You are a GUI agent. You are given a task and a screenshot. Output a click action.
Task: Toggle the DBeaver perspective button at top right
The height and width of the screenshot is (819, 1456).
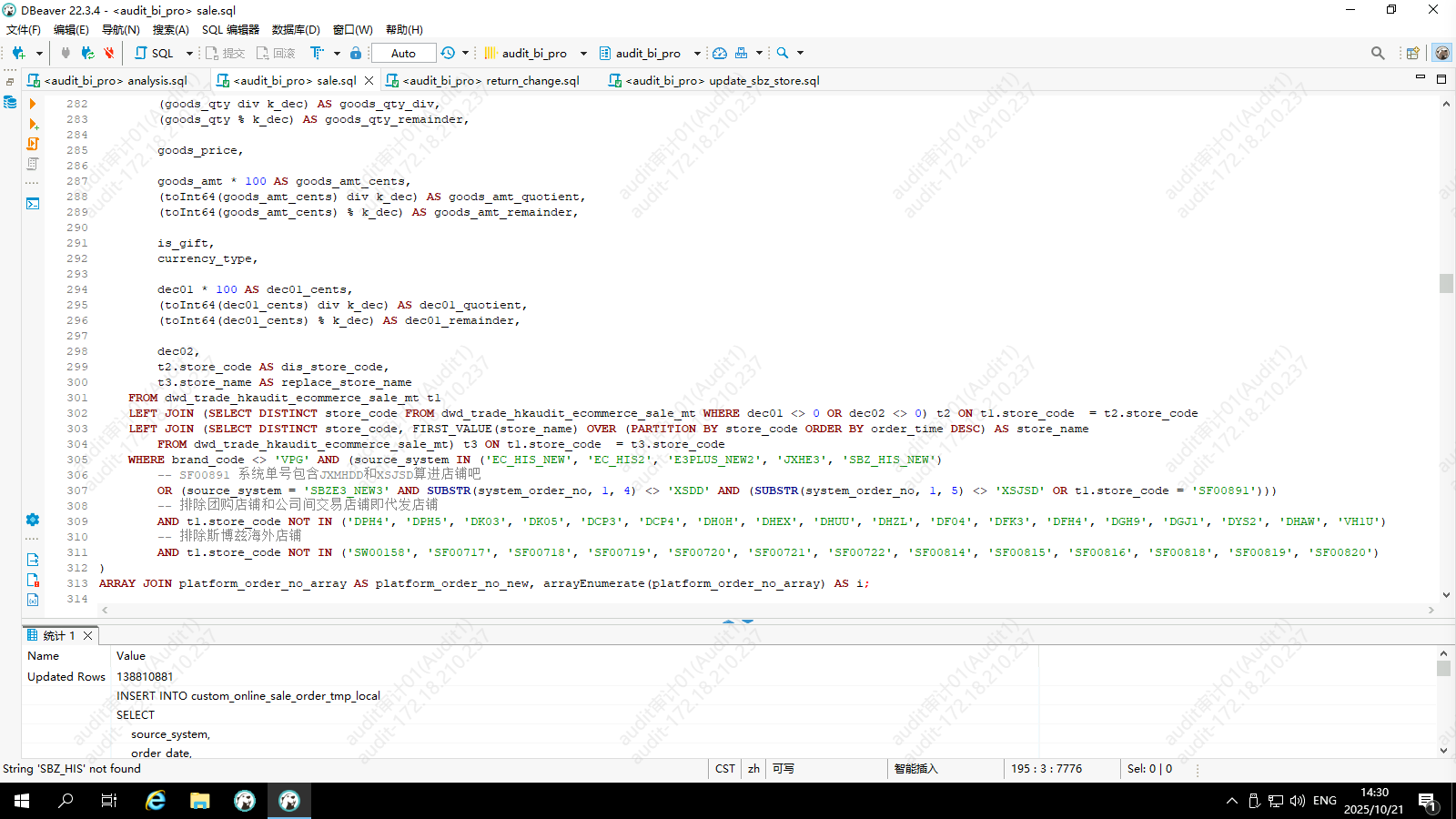[1441, 54]
